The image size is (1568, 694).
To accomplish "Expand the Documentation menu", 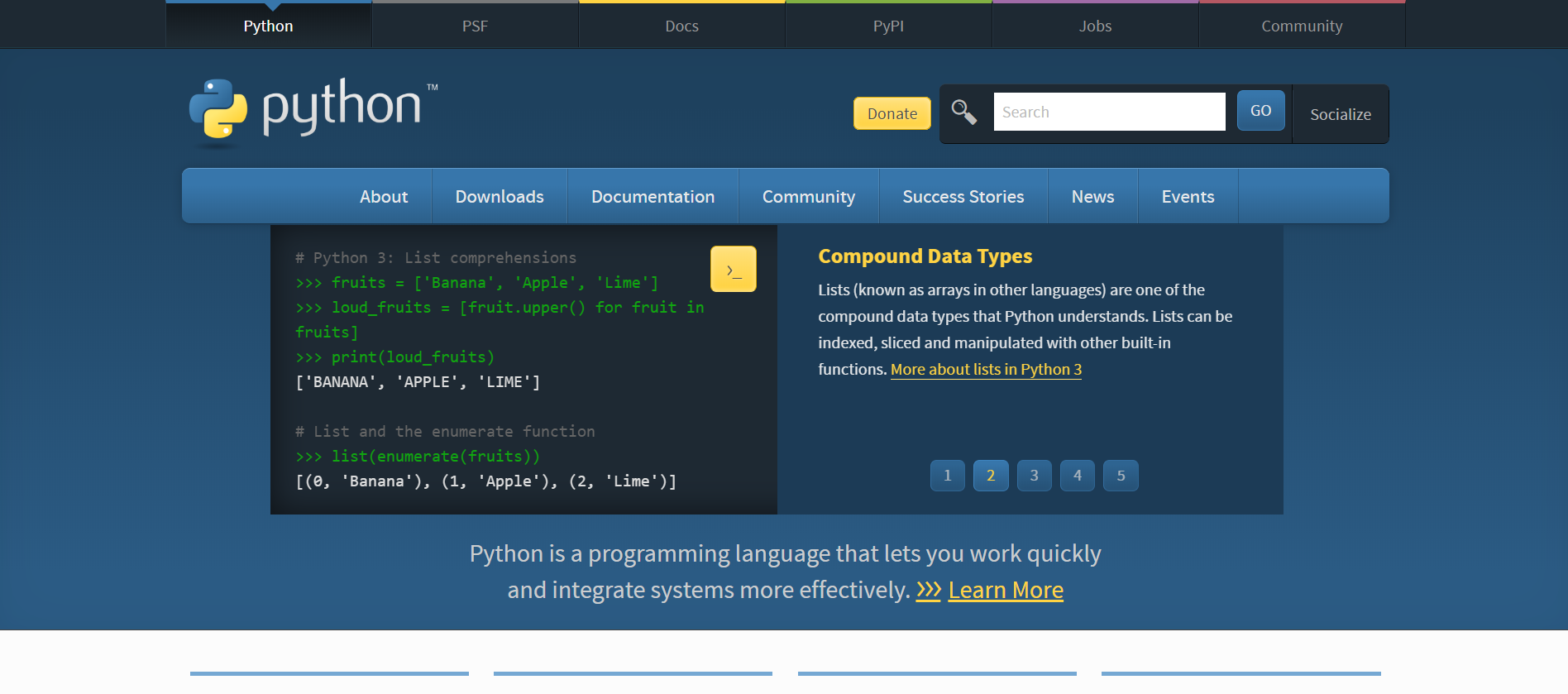I will click(x=653, y=197).
